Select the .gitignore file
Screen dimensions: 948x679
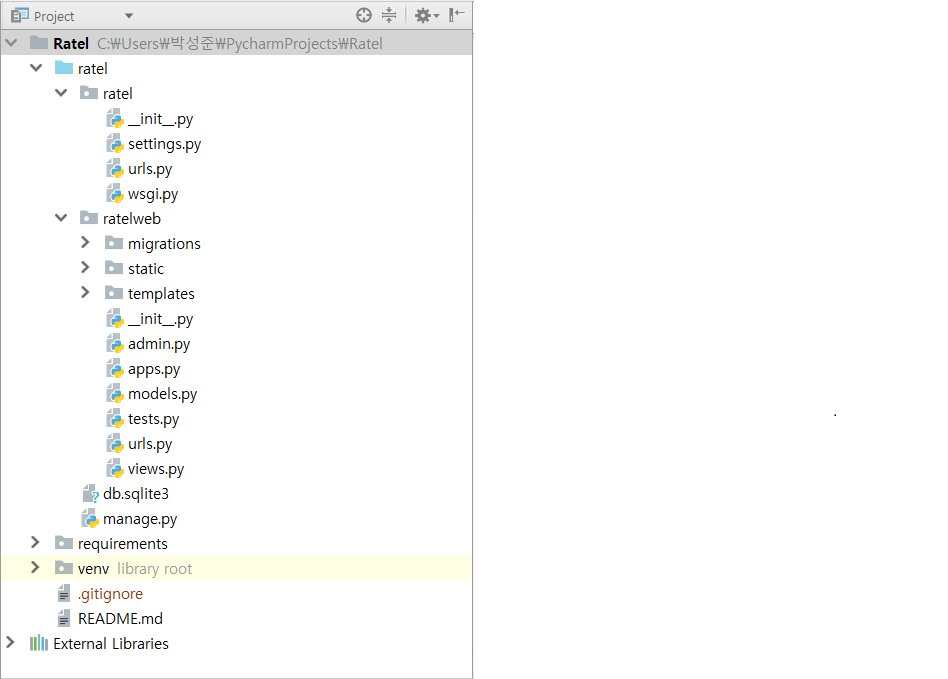click(x=110, y=594)
